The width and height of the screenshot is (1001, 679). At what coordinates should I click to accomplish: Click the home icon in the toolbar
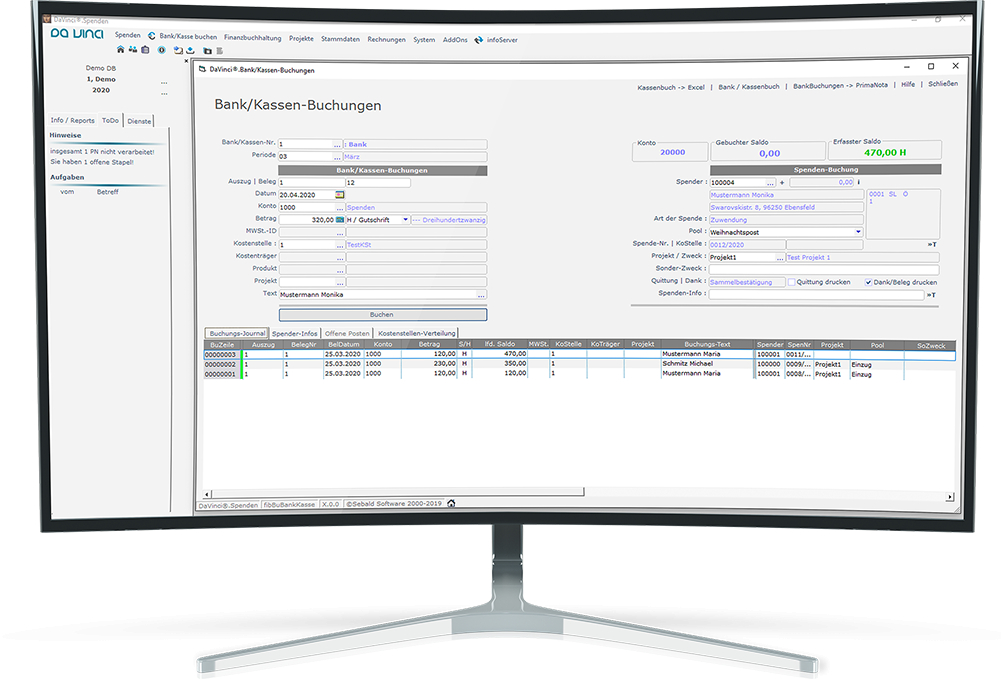[x=121, y=49]
